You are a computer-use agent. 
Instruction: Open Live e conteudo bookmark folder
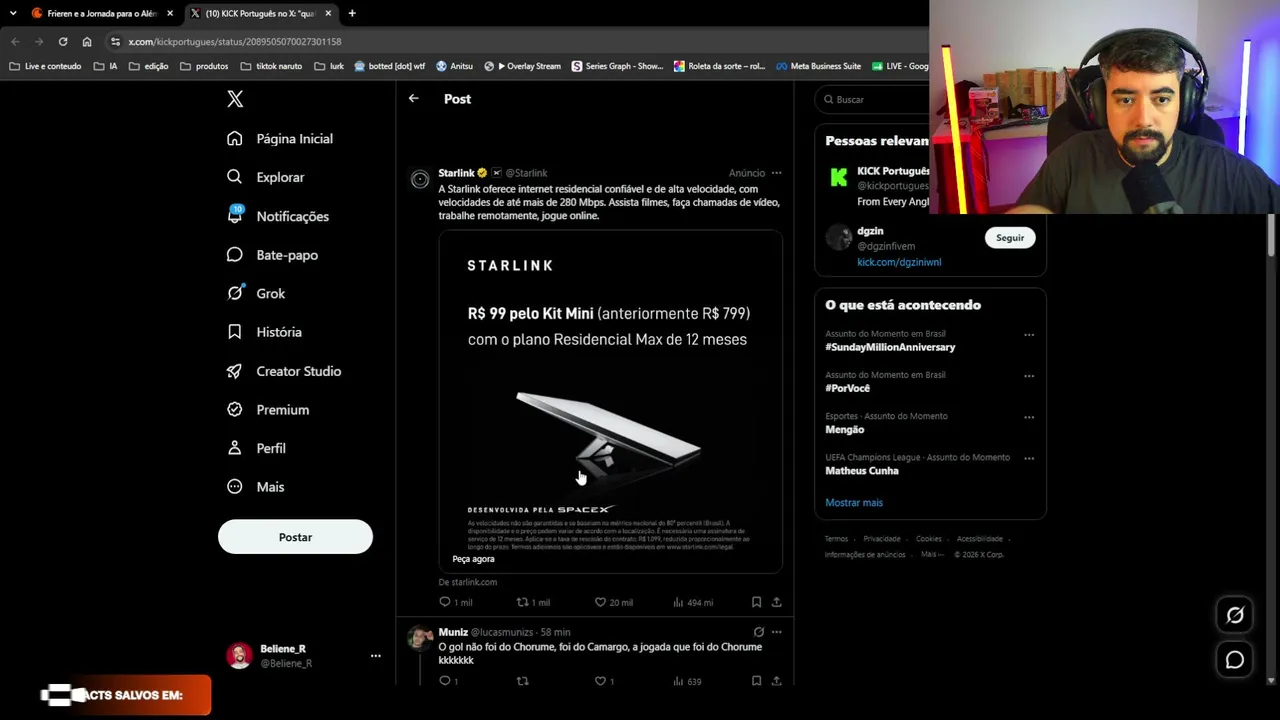[45, 66]
